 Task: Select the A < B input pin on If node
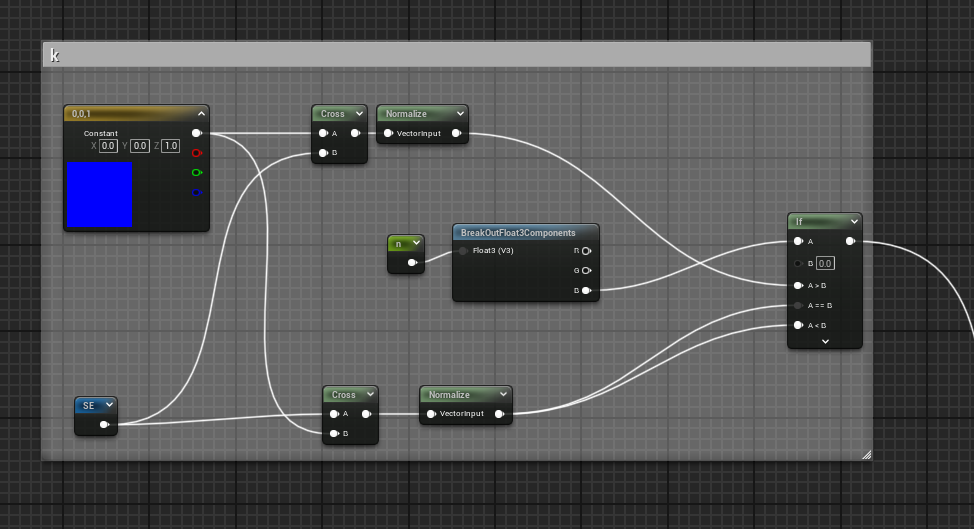pos(798,325)
